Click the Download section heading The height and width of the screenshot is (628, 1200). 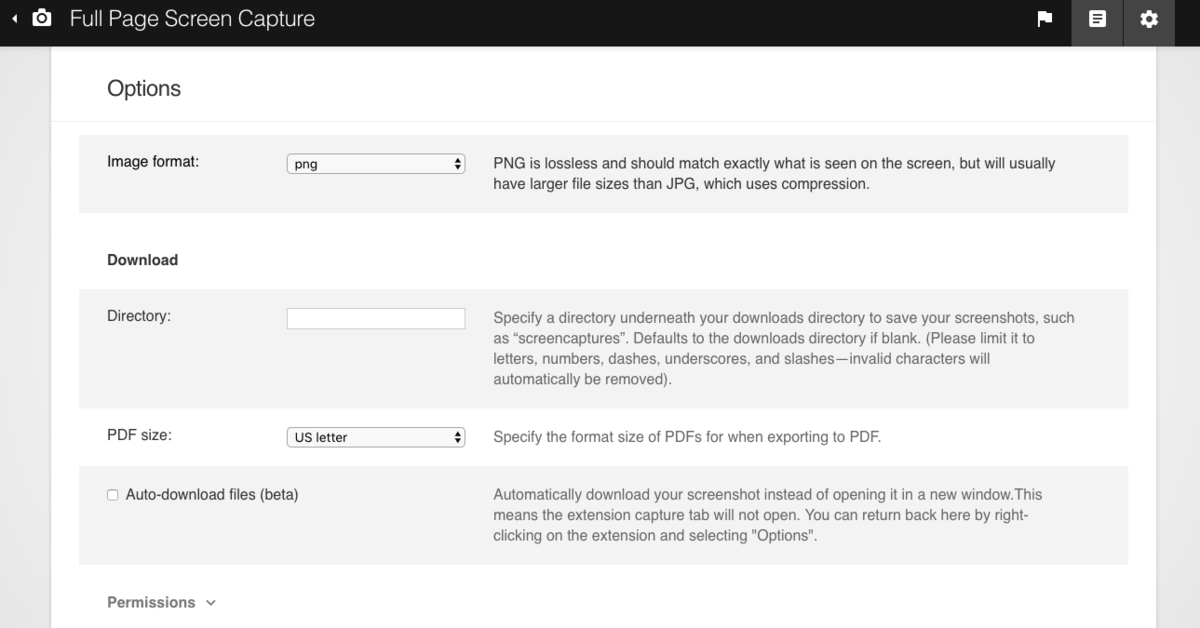tap(142, 260)
